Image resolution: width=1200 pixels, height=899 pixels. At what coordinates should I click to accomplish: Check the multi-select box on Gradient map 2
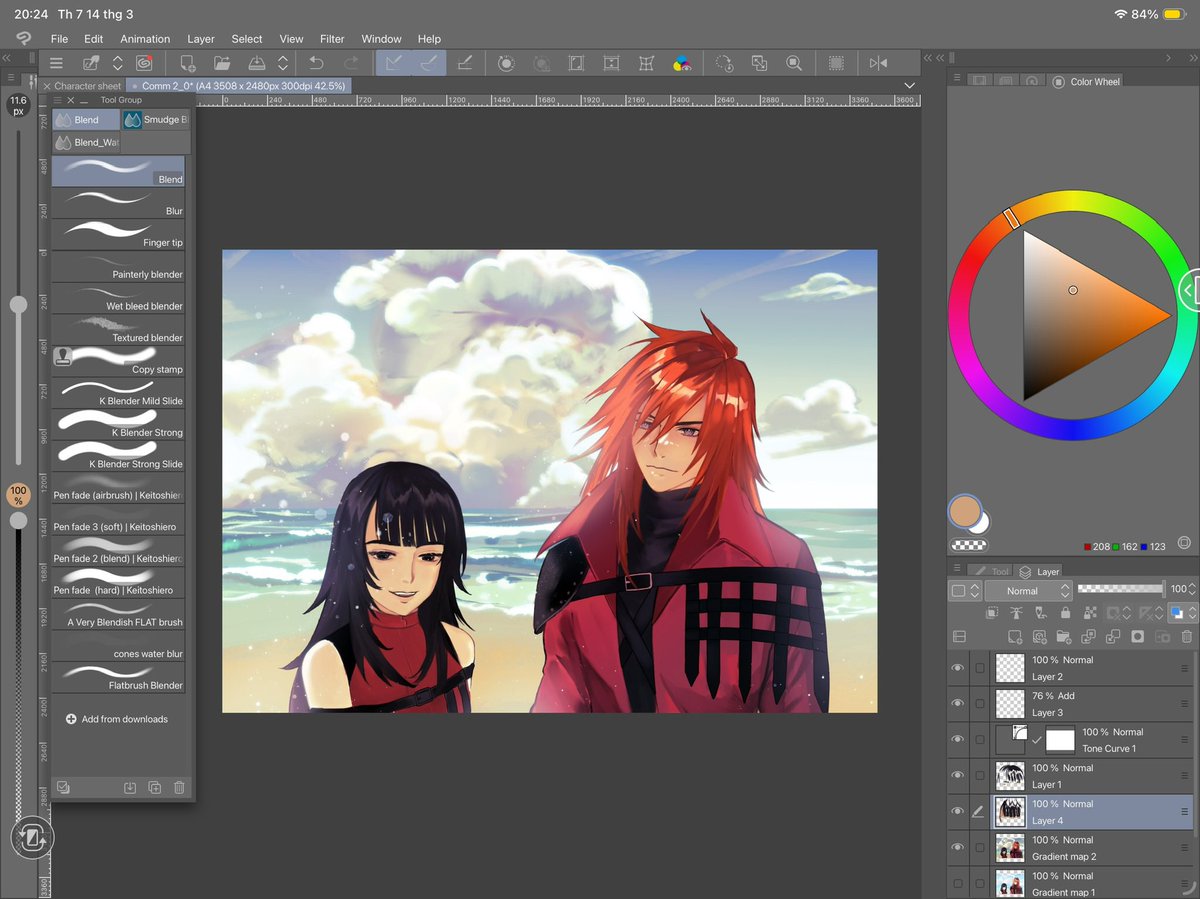click(x=980, y=848)
